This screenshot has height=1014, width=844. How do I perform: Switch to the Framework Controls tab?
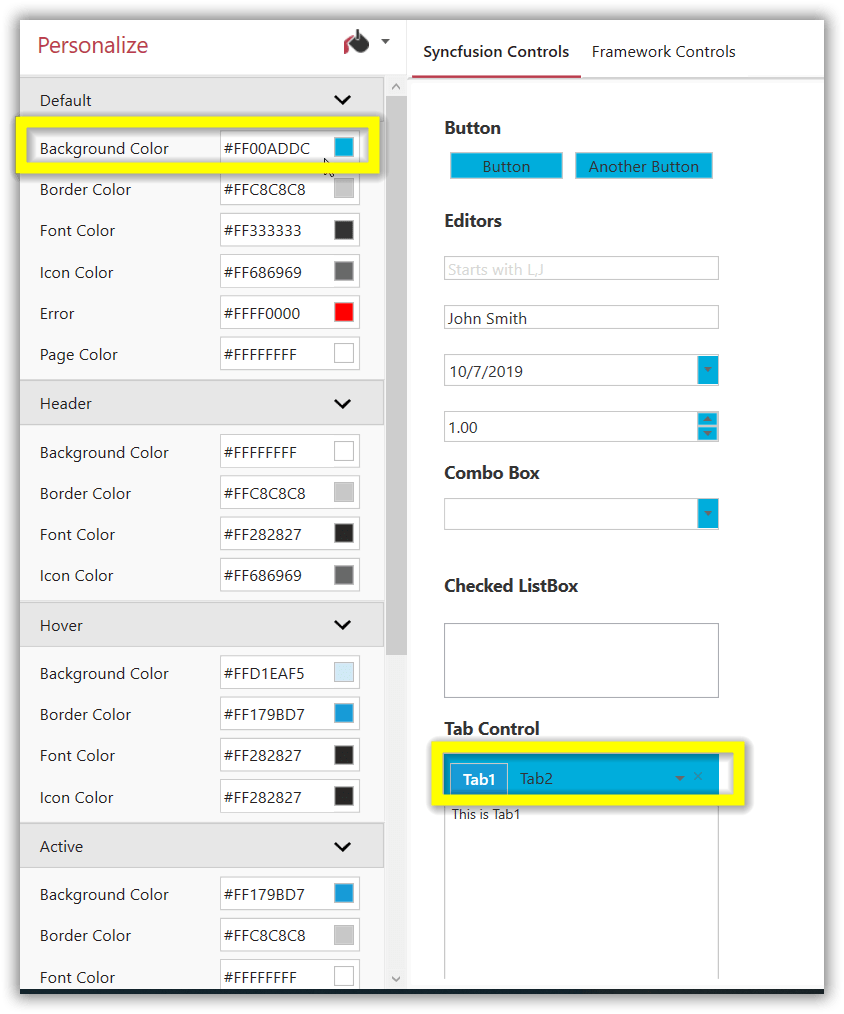(663, 51)
